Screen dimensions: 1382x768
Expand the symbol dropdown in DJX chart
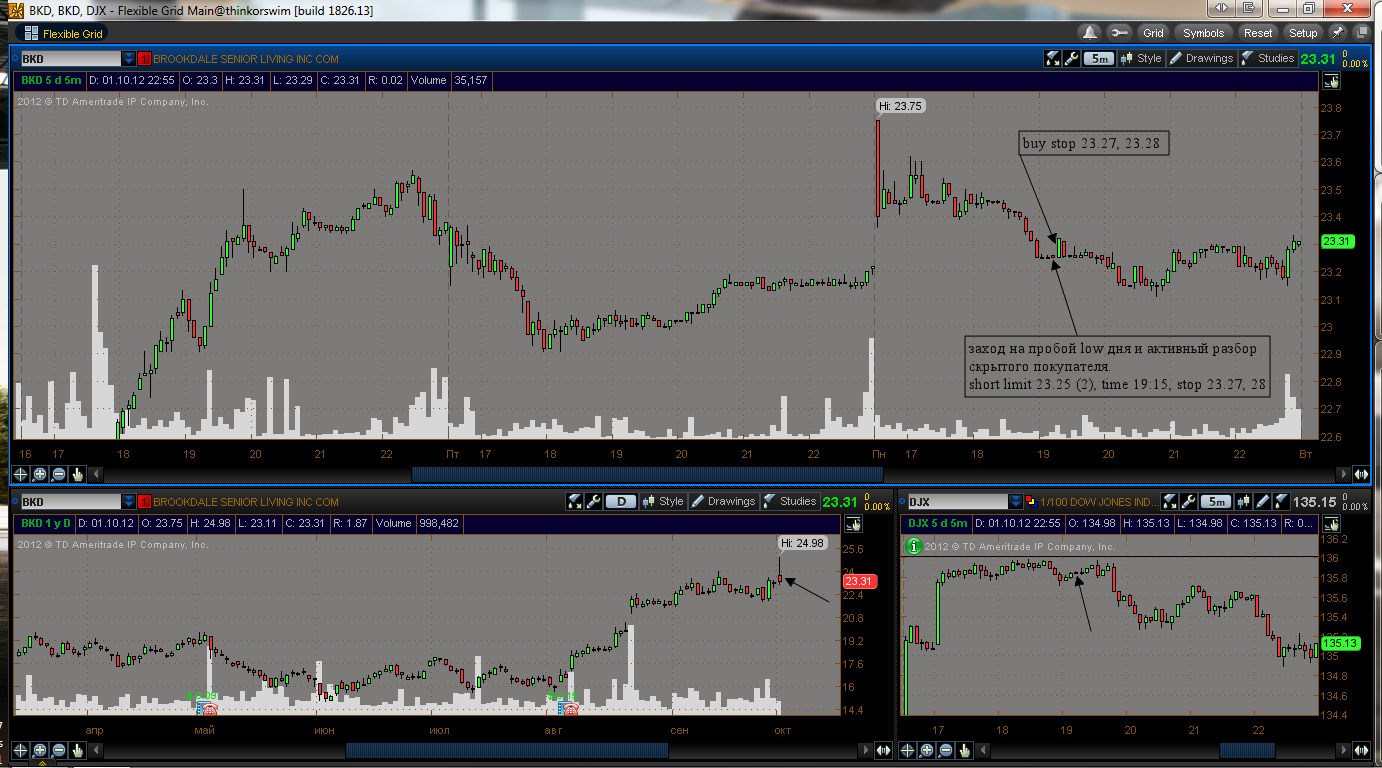[x=1015, y=502]
